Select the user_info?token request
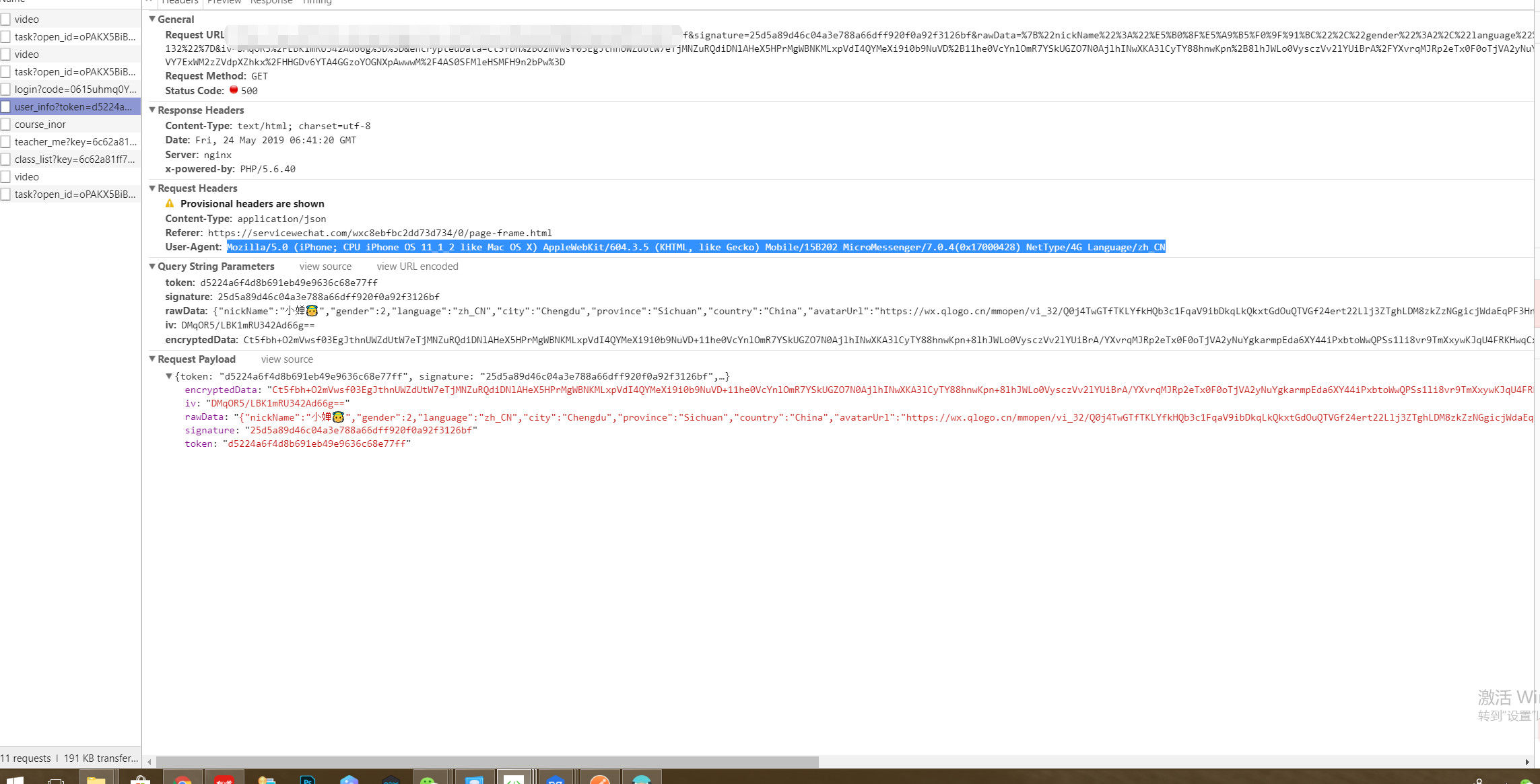 [73, 107]
